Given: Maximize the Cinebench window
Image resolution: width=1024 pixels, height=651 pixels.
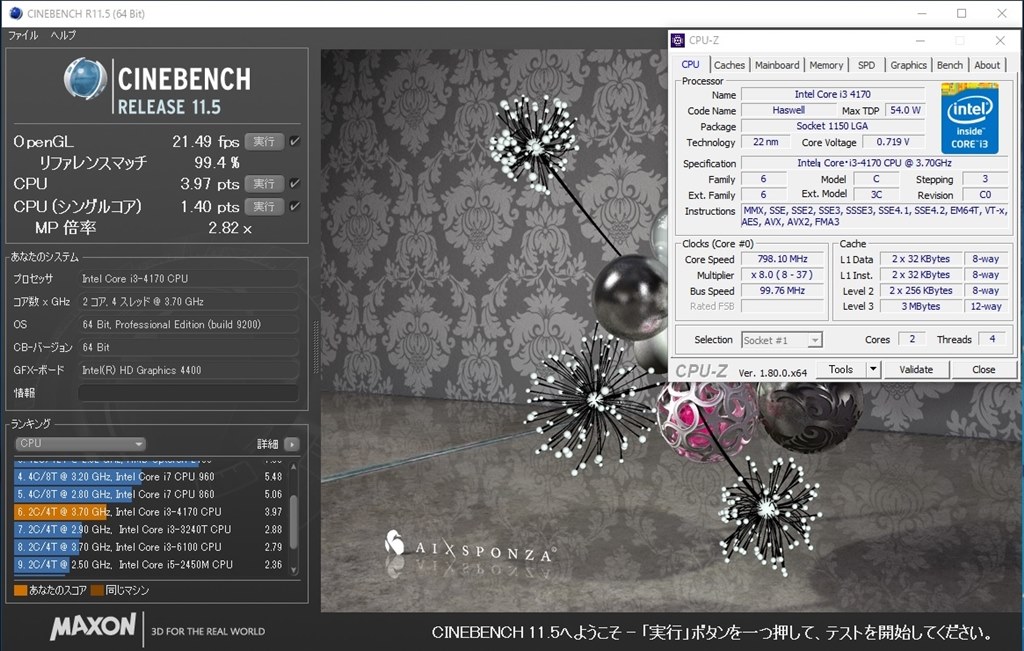Looking at the screenshot, I should tap(962, 14).
